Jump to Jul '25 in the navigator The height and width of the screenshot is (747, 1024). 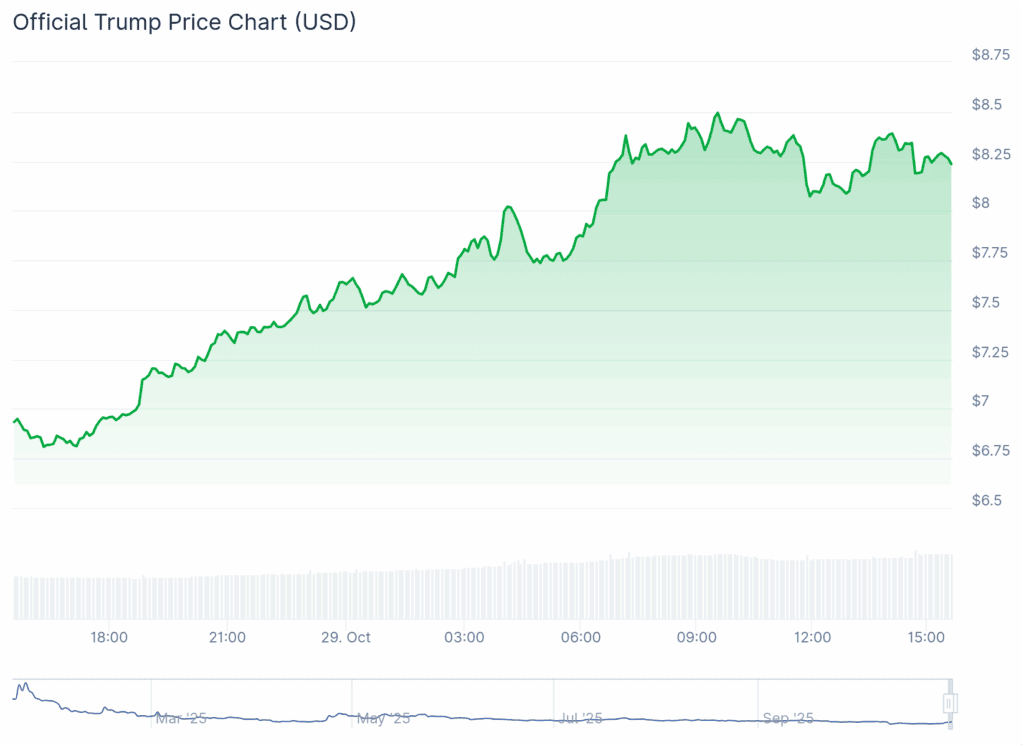click(x=581, y=718)
